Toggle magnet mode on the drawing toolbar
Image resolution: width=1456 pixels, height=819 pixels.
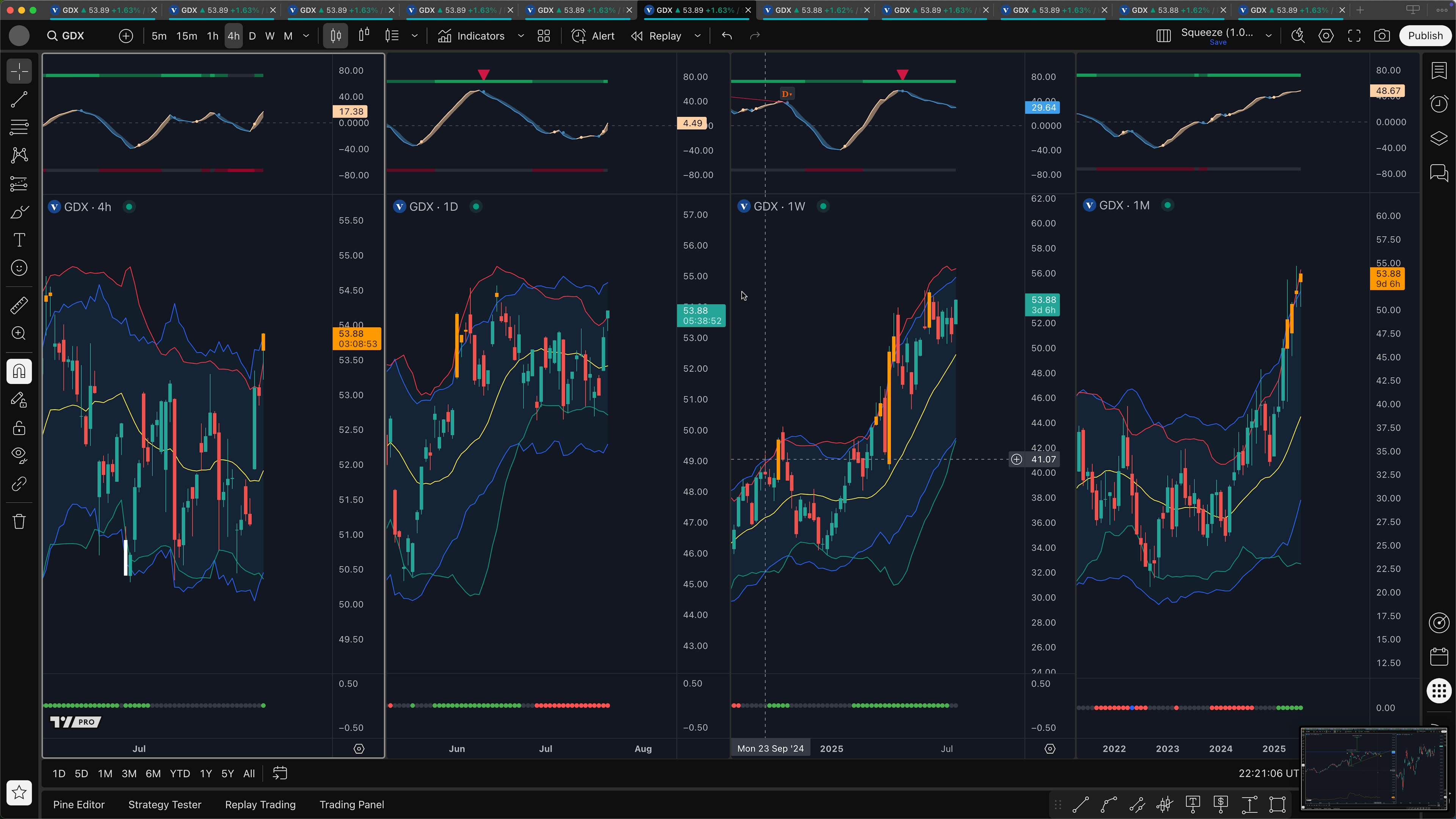pos(19,371)
